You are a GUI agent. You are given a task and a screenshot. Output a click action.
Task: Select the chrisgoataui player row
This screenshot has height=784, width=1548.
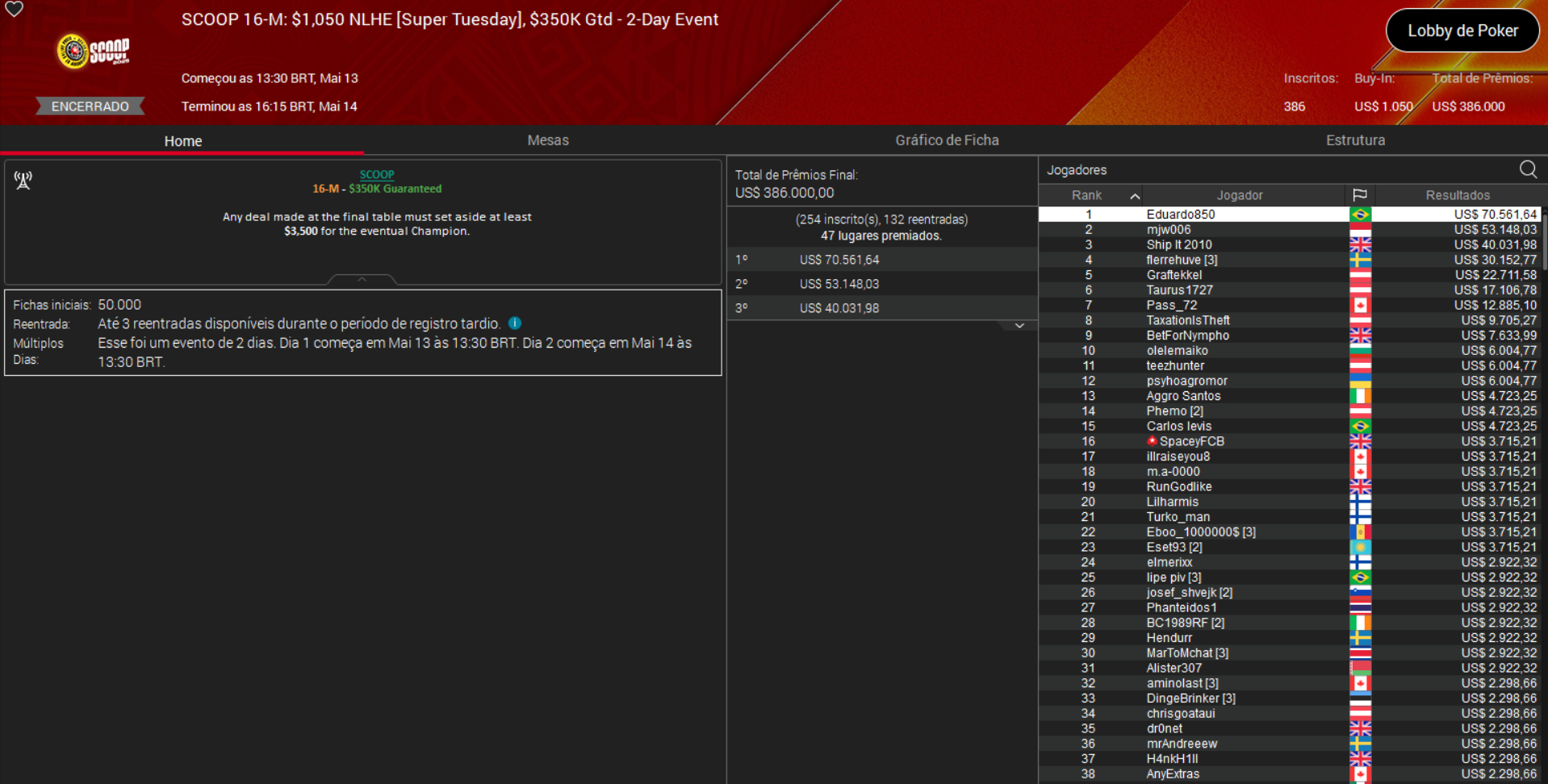[x=1290, y=714]
